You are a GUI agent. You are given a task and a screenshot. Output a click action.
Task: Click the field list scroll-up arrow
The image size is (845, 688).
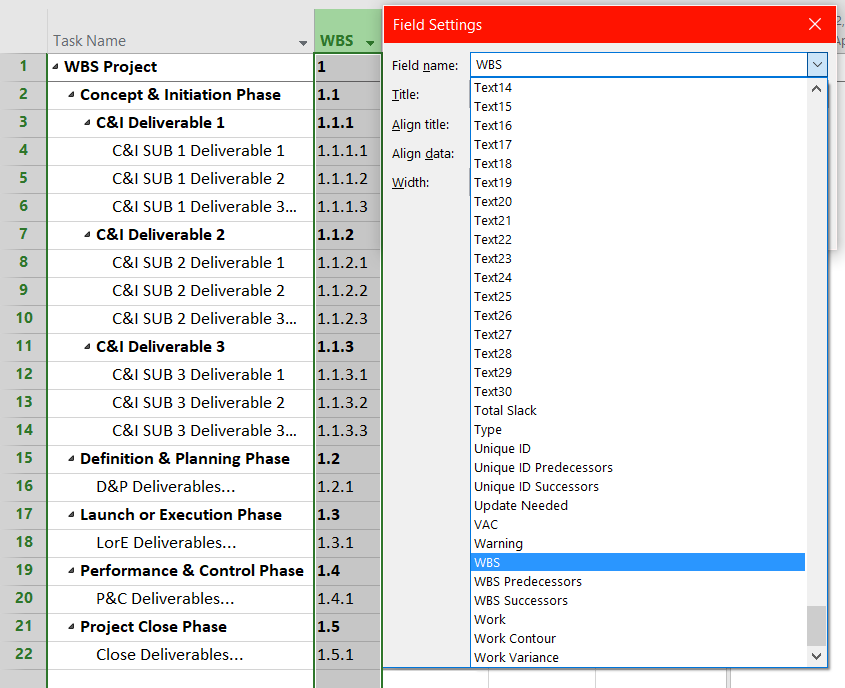[816, 89]
